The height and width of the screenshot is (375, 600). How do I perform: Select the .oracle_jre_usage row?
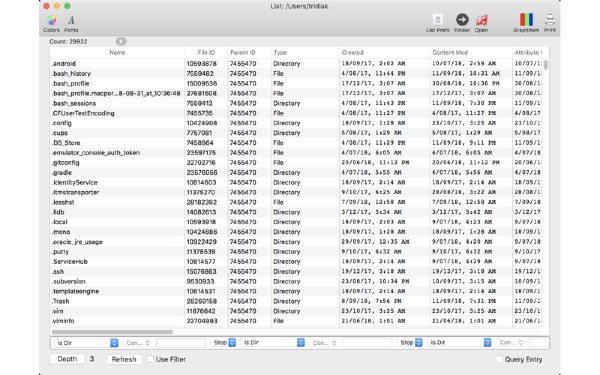point(297,242)
